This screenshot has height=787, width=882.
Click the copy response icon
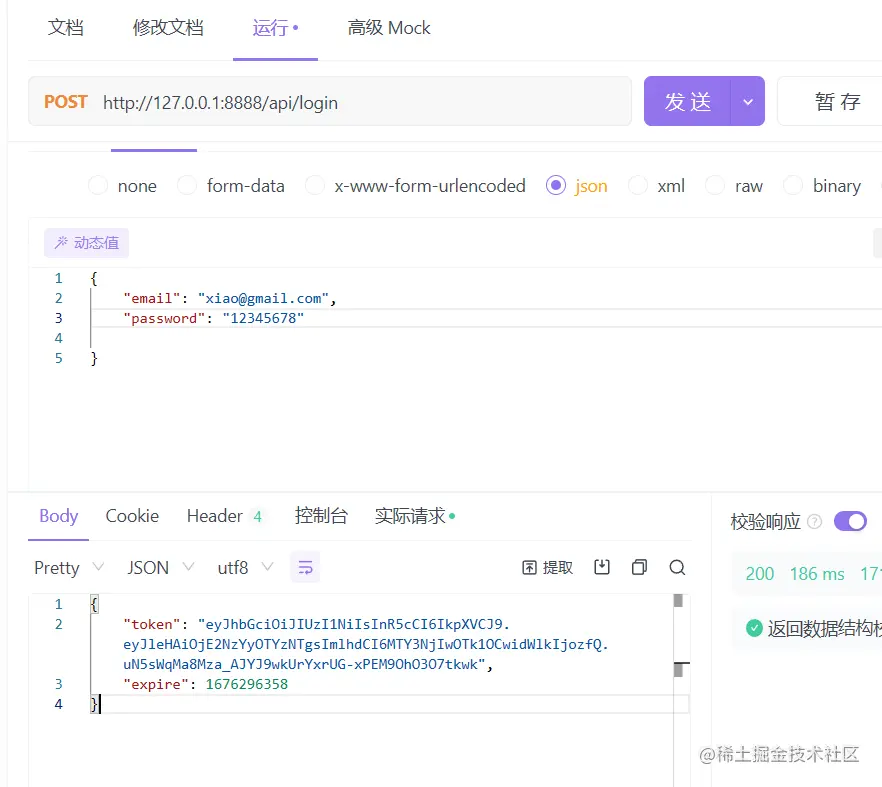click(x=640, y=567)
